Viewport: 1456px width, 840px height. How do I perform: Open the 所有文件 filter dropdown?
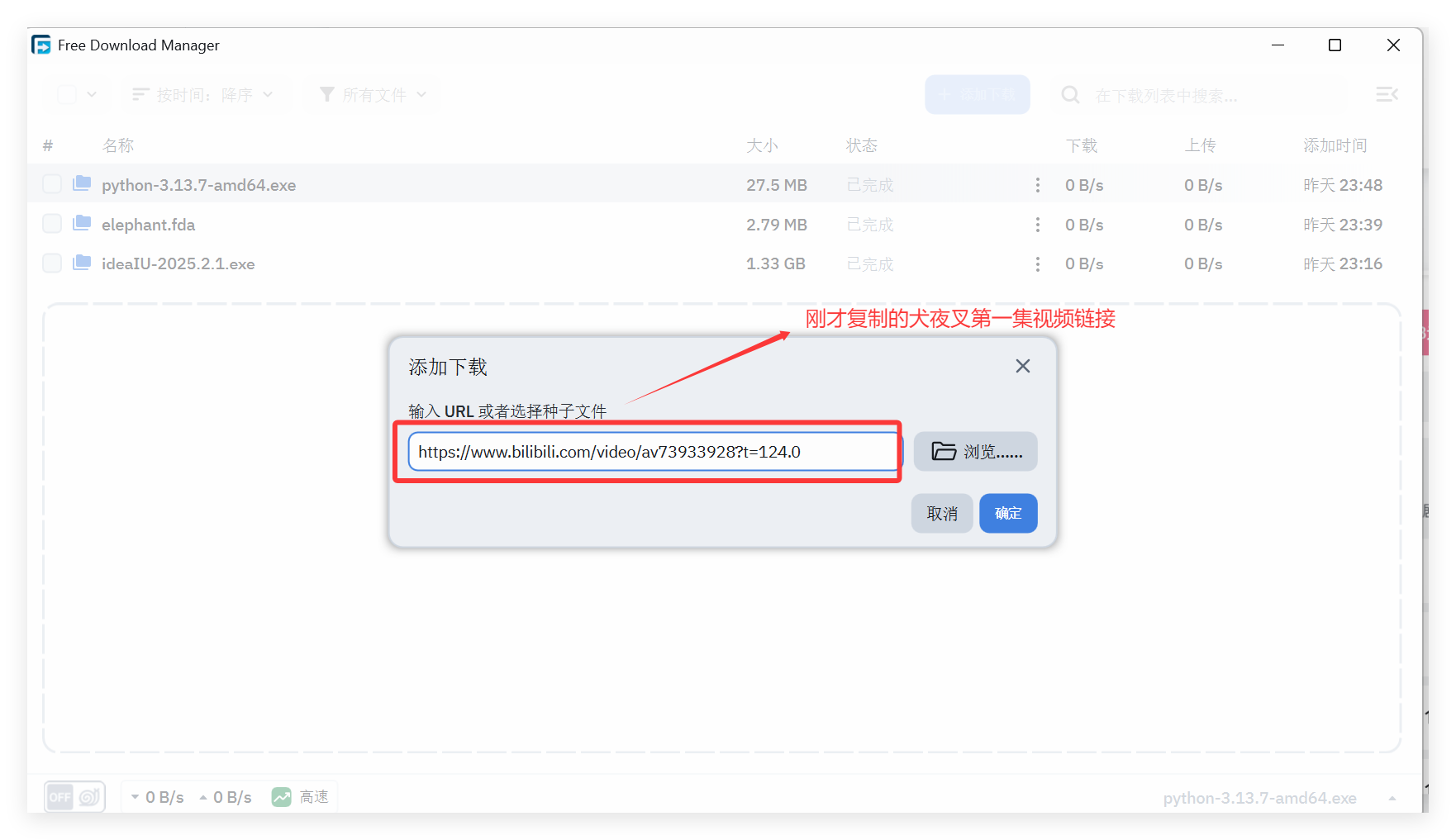click(374, 95)
